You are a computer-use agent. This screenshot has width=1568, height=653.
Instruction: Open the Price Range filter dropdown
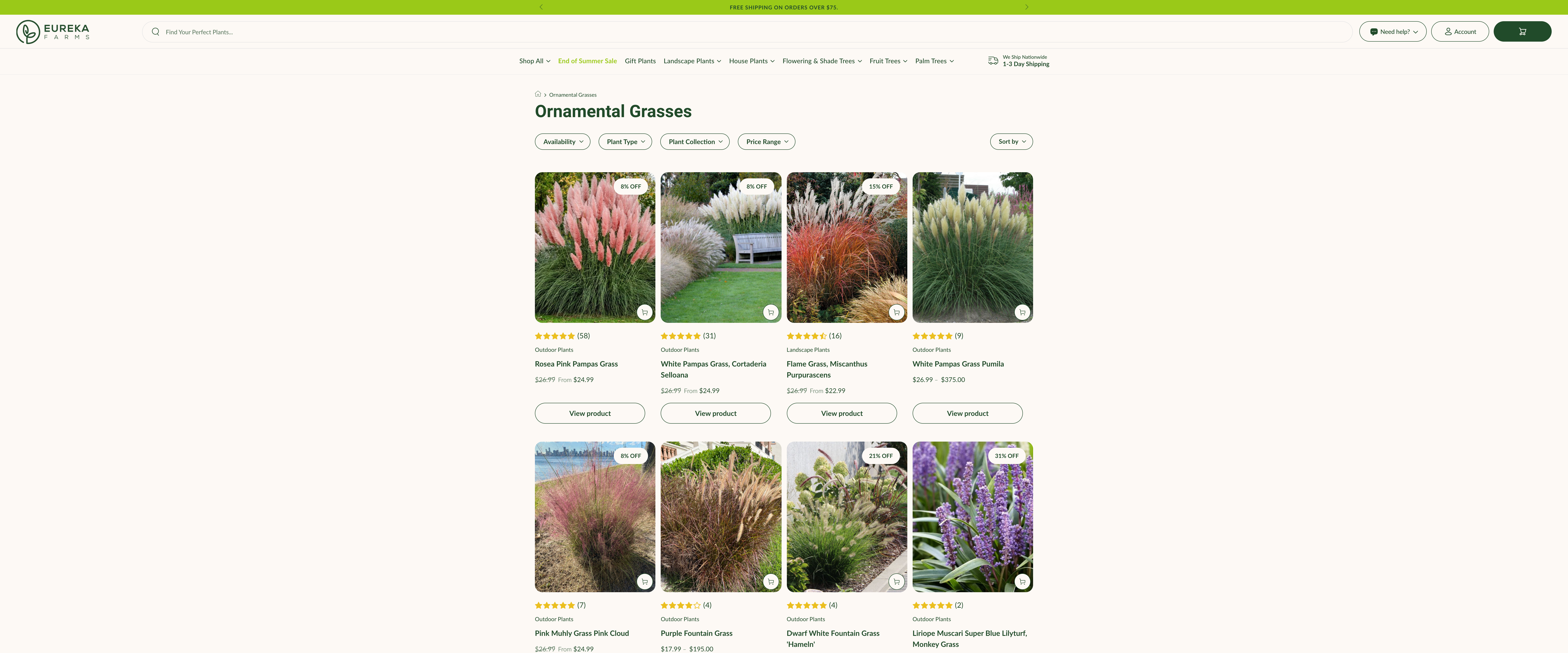coord(766,142)
